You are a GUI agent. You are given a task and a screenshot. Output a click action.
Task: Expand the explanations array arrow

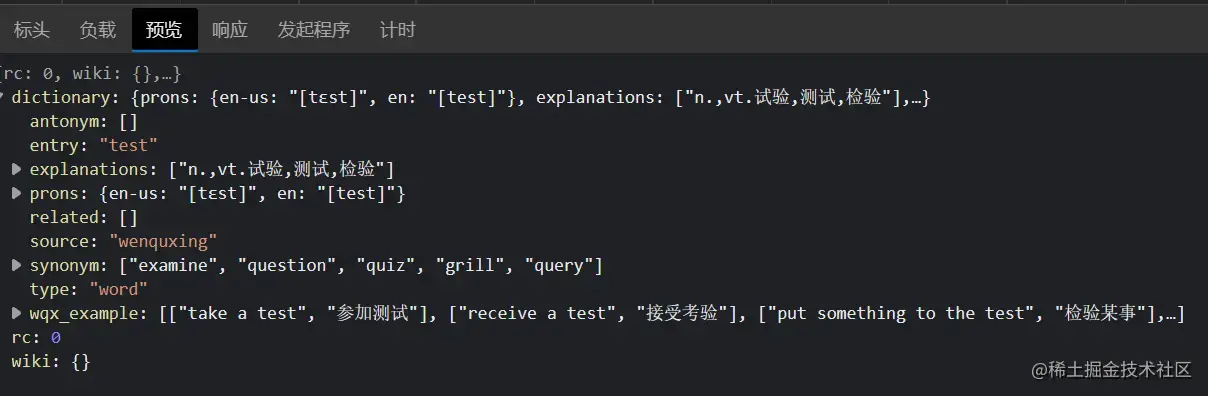coord(17,169)
